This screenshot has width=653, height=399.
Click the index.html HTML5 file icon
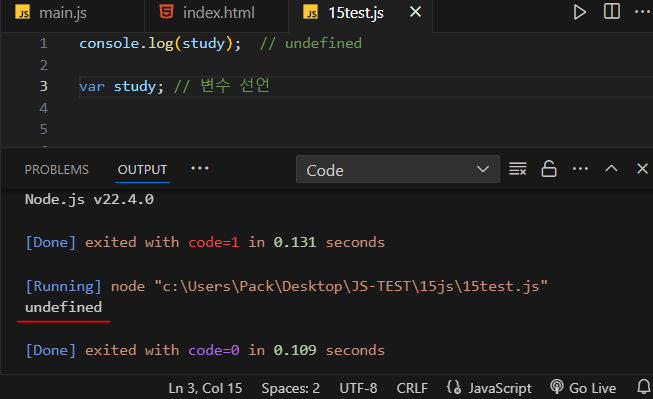(x=166, y=12)
